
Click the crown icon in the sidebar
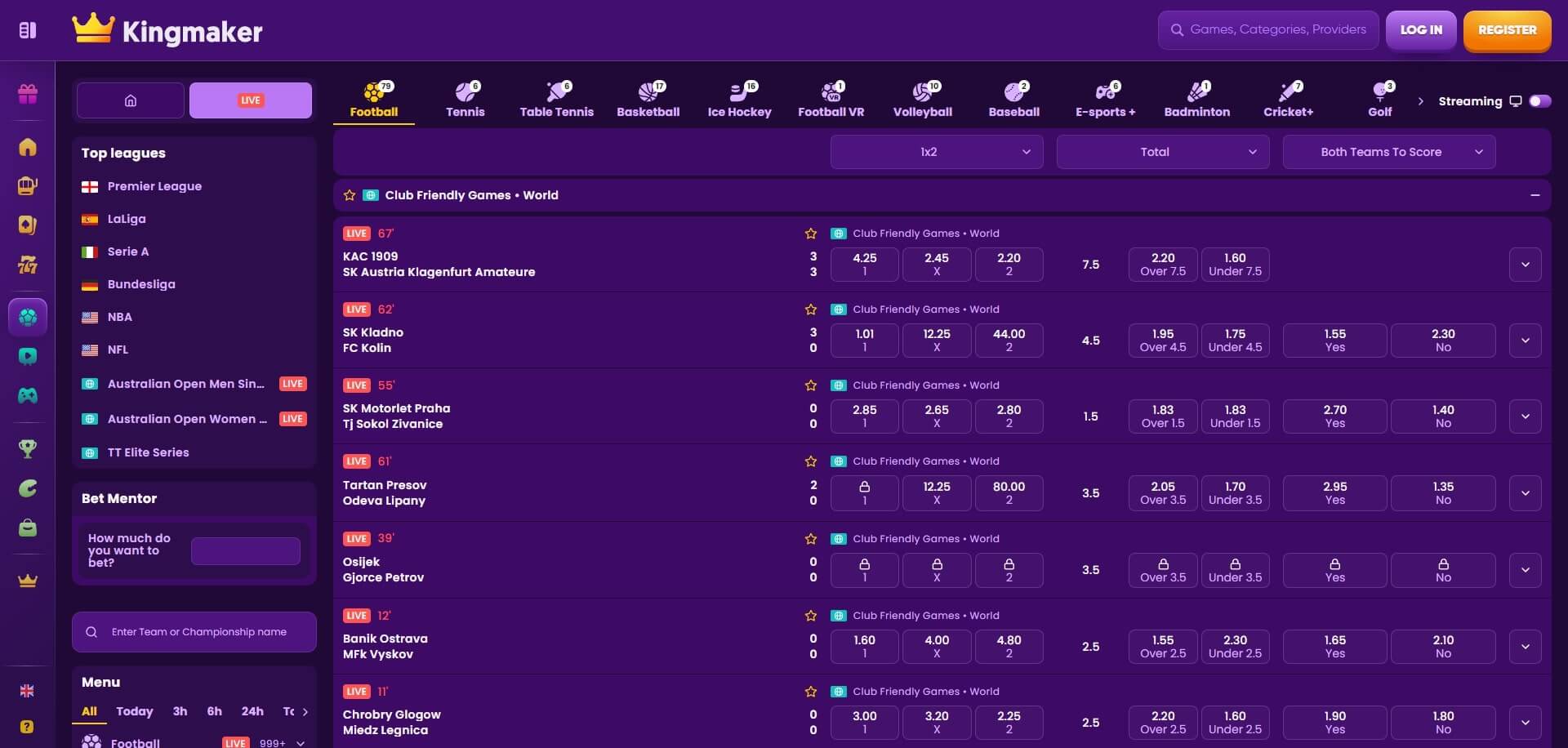pos(28,581)
